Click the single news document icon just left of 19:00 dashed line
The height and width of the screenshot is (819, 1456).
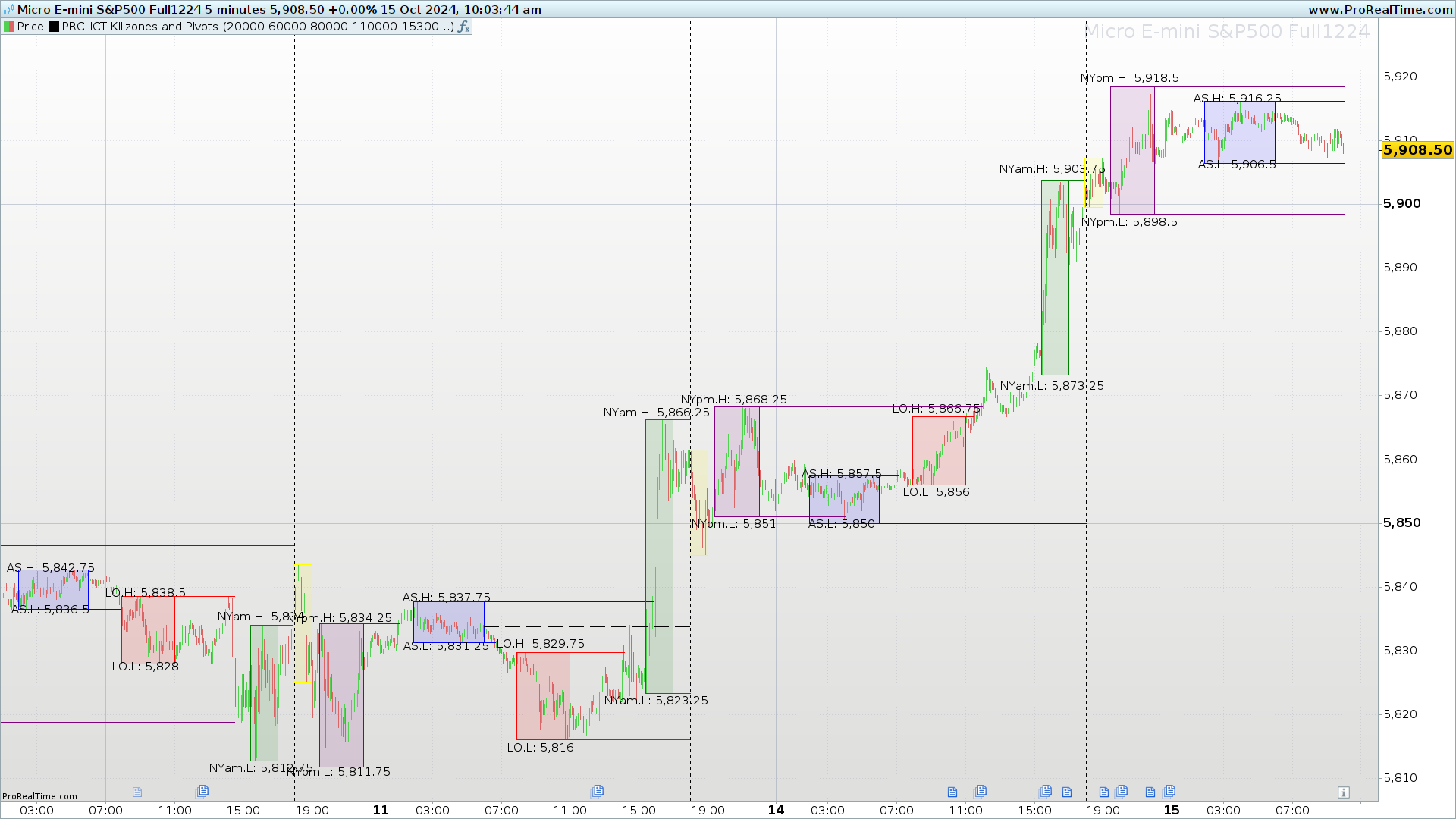tap(1067, 792)
